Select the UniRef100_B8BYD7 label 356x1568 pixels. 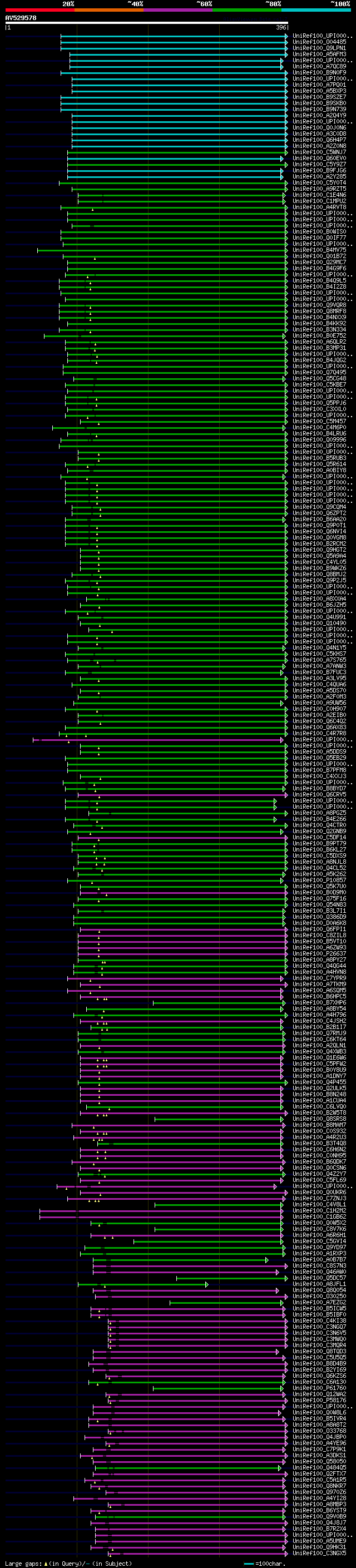(319, 788)
